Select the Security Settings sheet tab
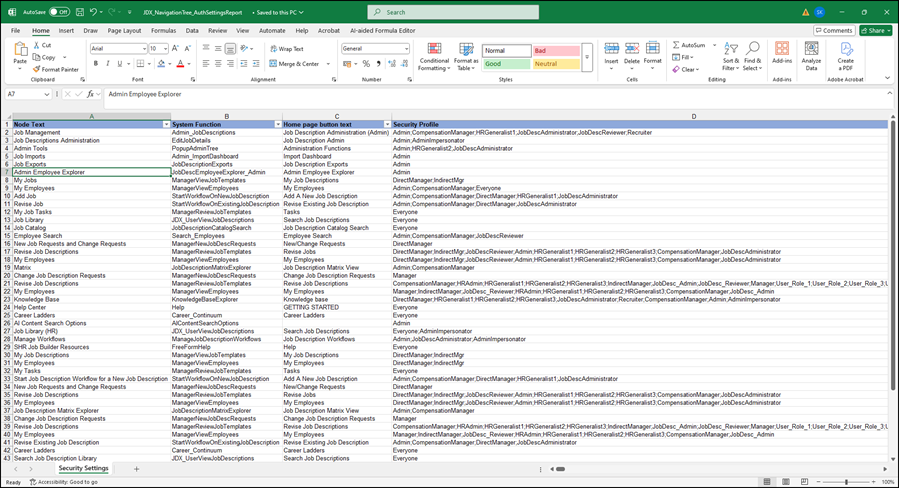899x488 pixels. 84,468
